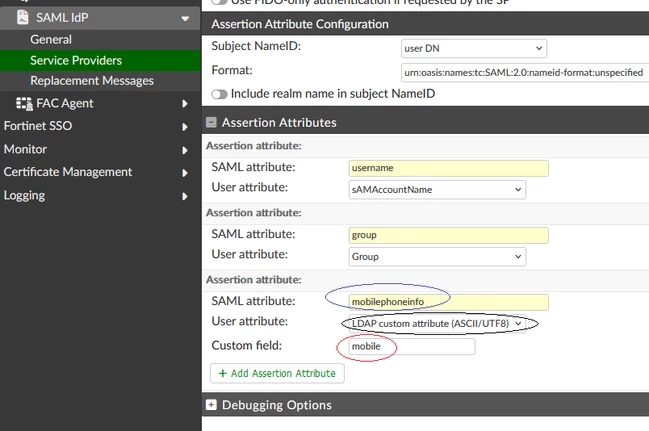Expand the Fortinet SSO submenu arrow

pos(185,127)
